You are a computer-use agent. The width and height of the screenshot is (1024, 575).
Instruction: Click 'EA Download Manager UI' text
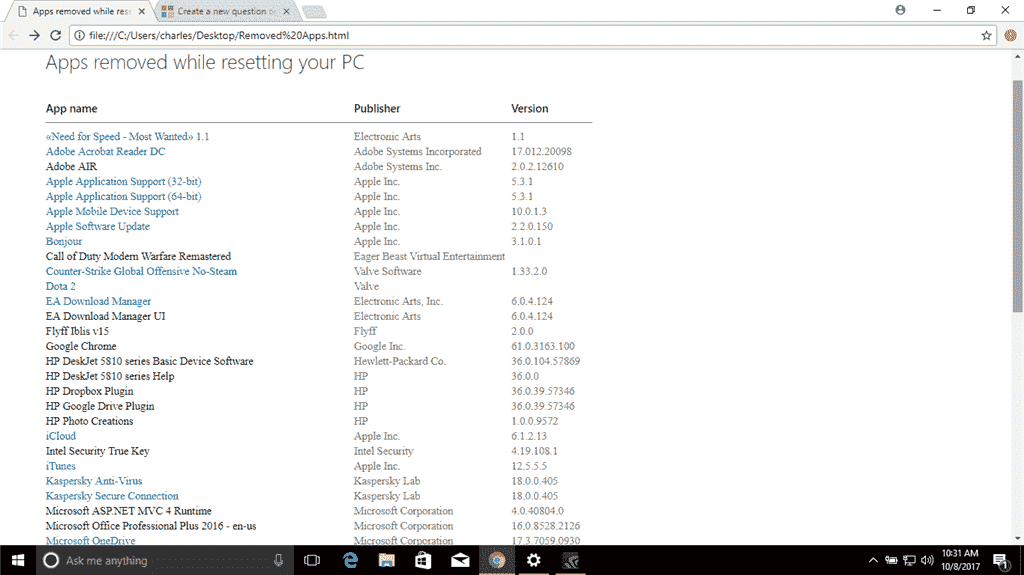[x=105, y=316]
